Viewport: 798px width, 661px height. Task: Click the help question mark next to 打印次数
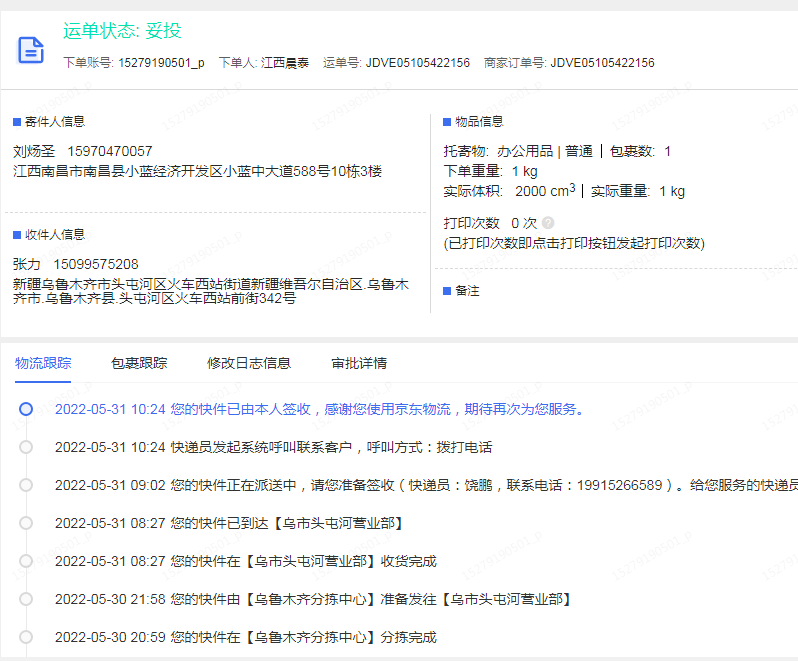pos(548,223)
